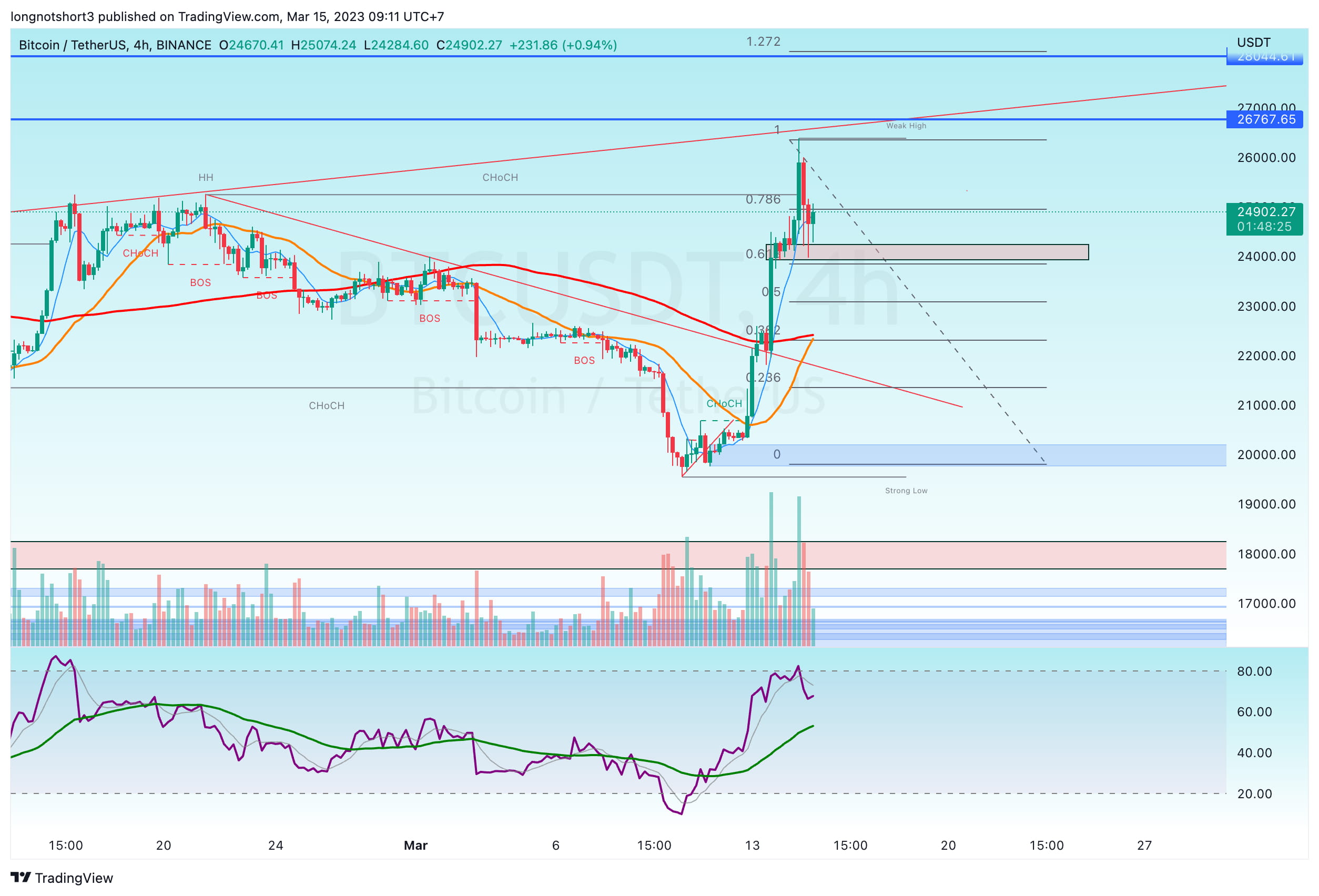Image resolution: width=1319 pixels, height=896 pixels.
Task: Select the pink horizontal band near 18000
Action: (x=618, y=555)
